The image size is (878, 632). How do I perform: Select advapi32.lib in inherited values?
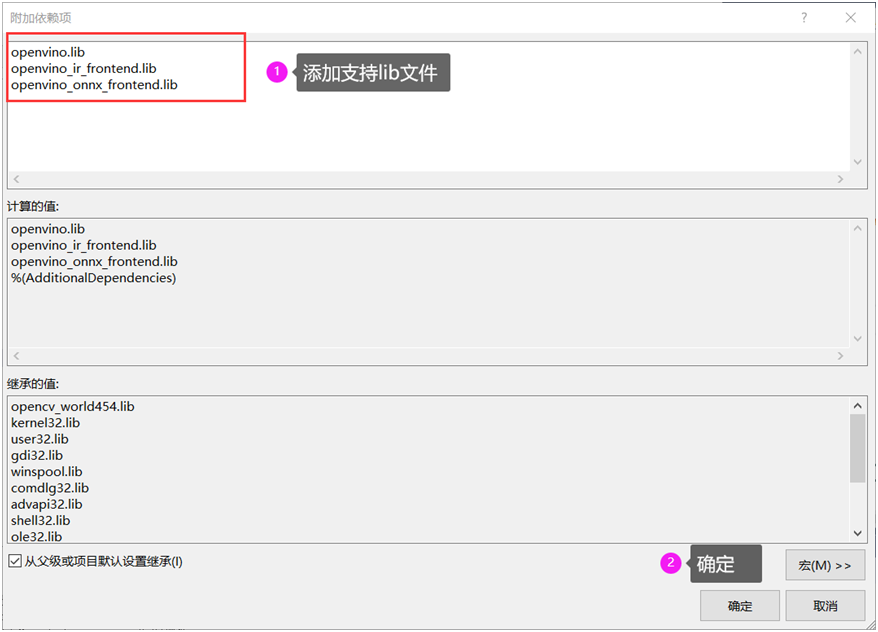click(x=46, y=504)
